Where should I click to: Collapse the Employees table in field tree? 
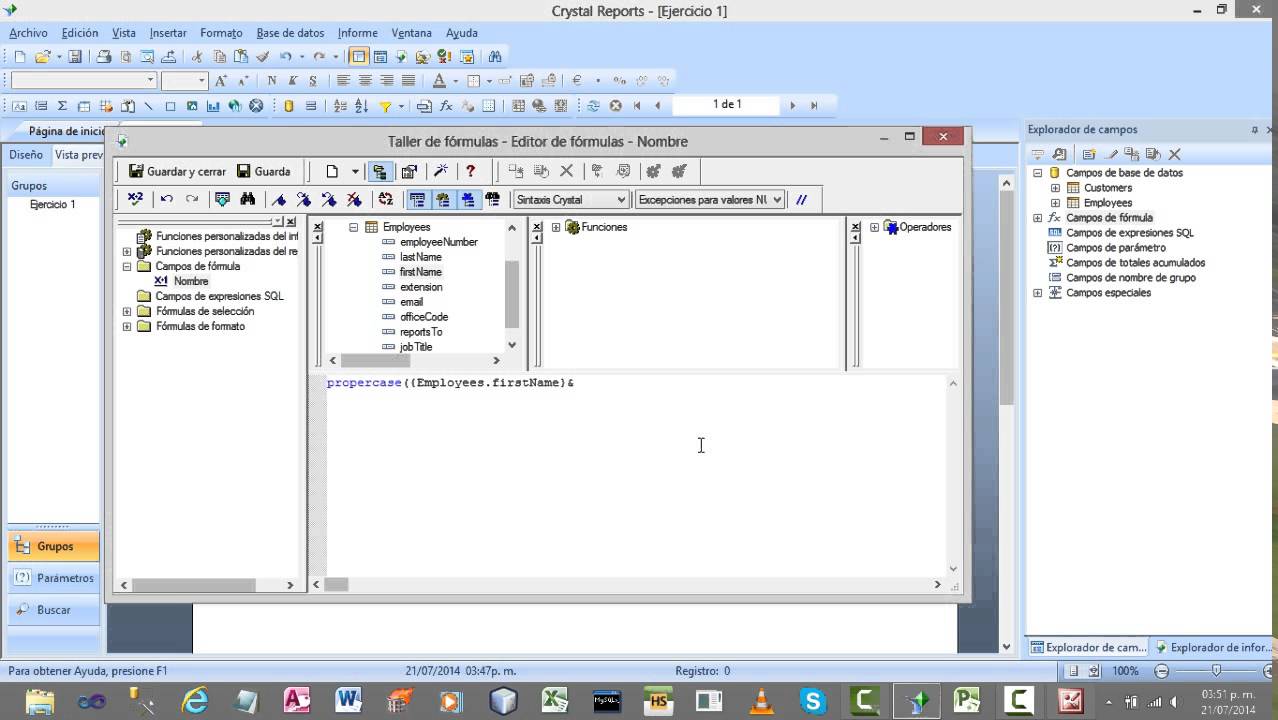(353, 227)
